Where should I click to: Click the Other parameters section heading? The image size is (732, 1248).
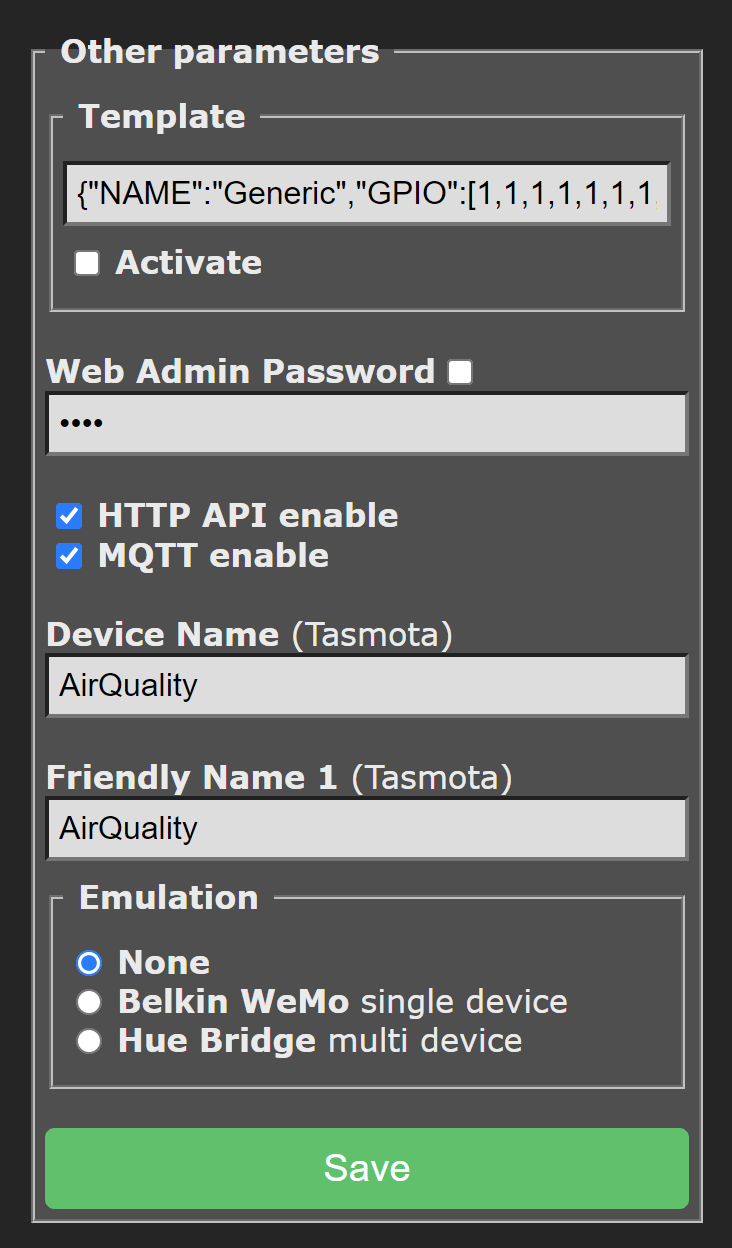(x=219, y=52)
